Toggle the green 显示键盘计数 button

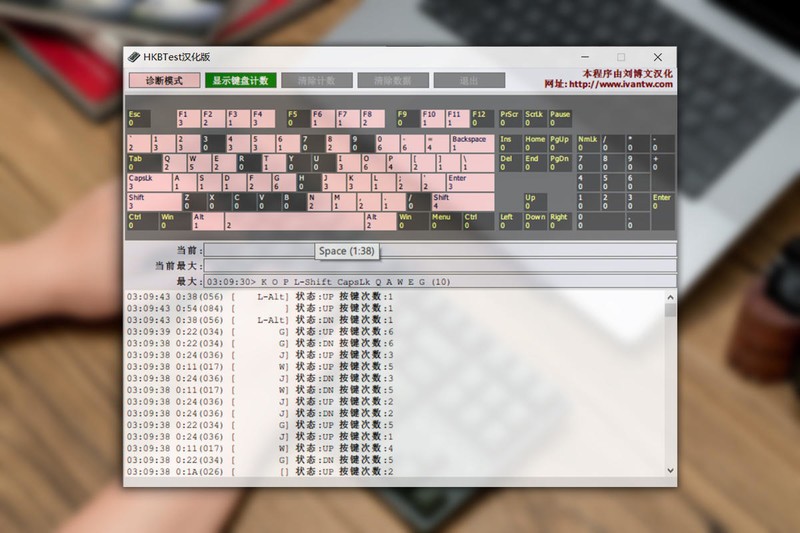240,81
